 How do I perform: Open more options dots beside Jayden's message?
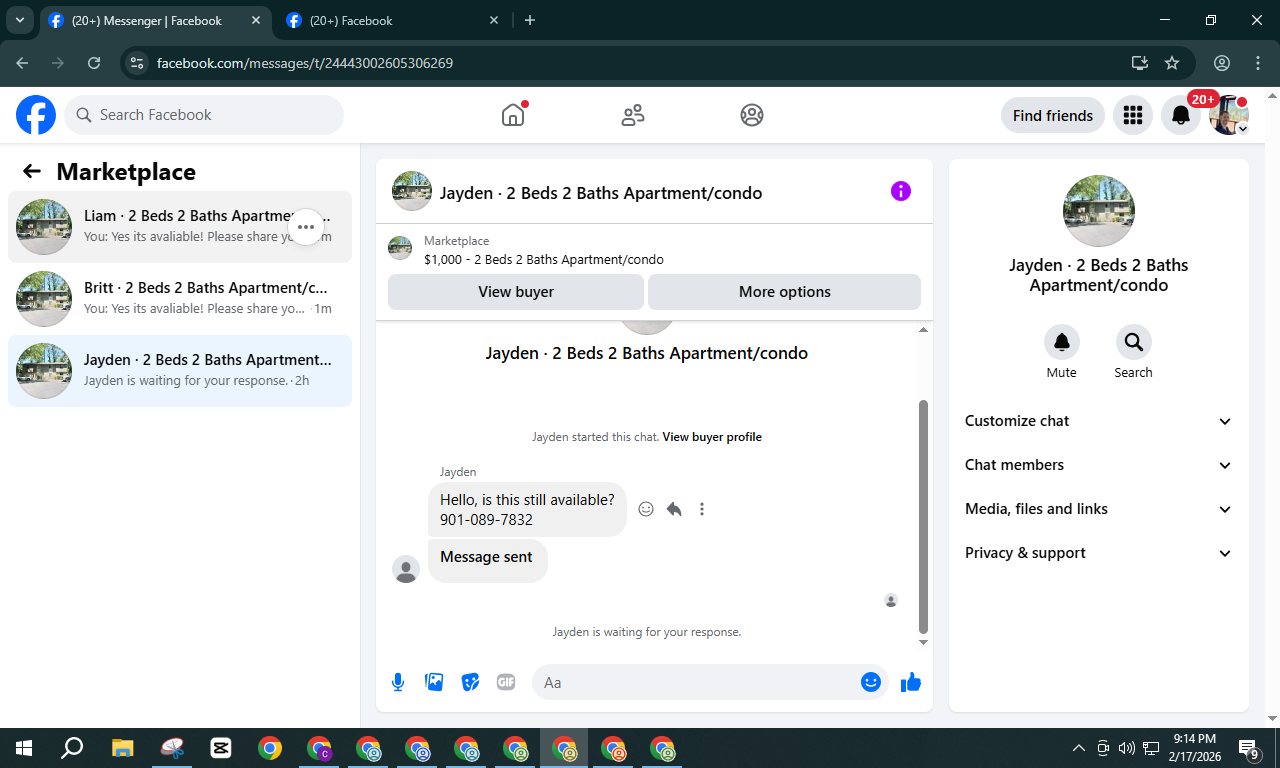(702, 509)
